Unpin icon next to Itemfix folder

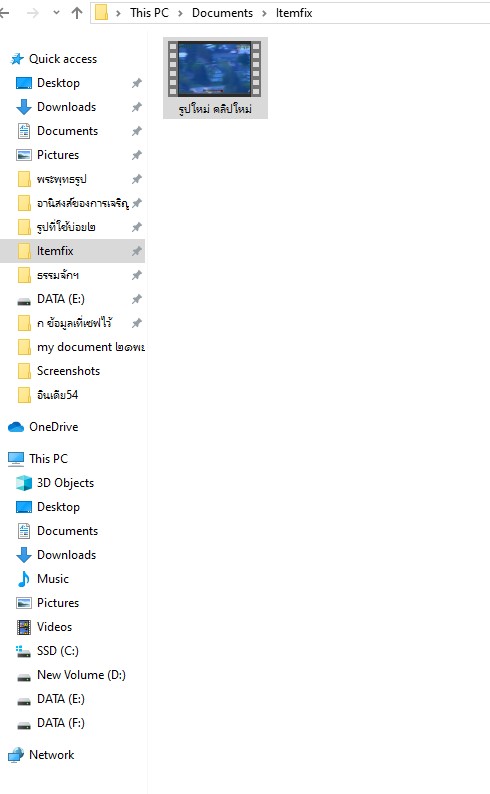pos(137,251)
